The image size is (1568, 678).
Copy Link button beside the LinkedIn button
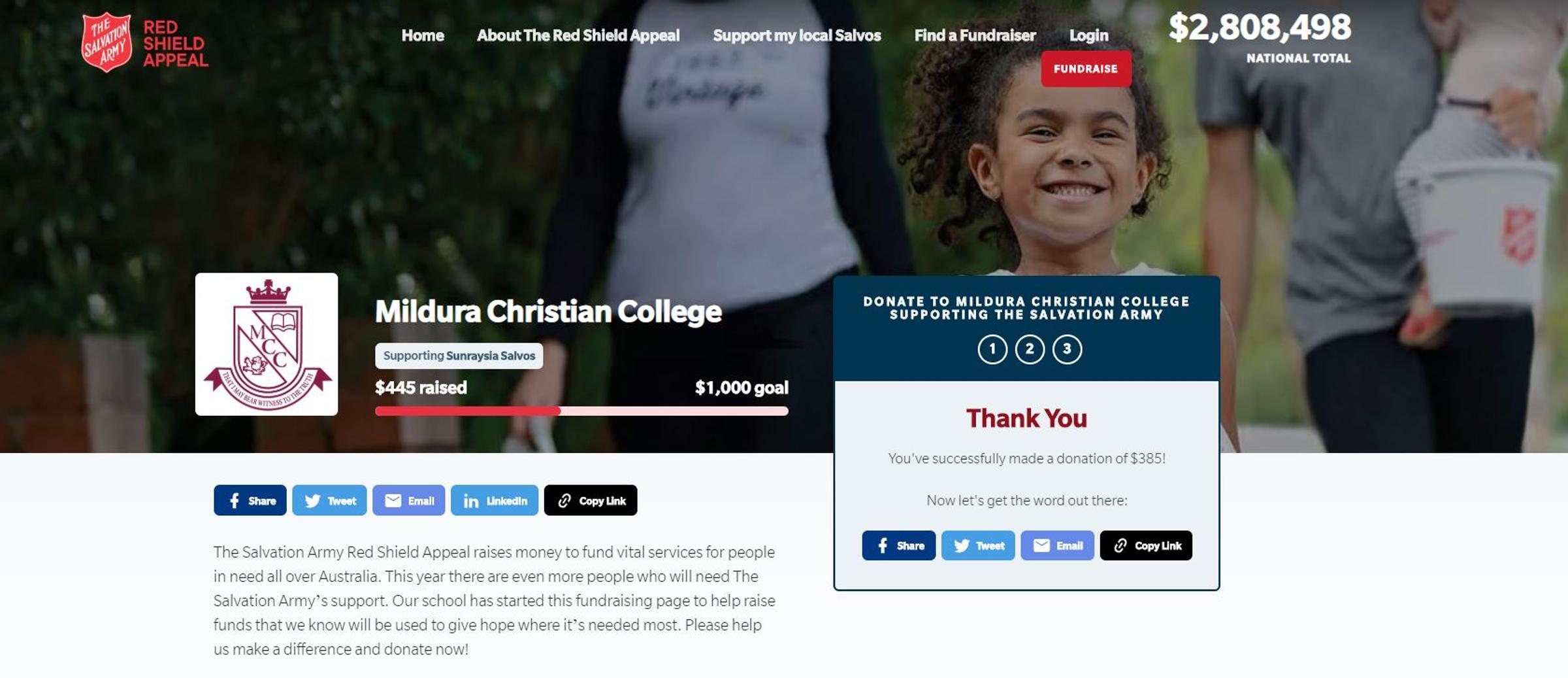point(591,500)
